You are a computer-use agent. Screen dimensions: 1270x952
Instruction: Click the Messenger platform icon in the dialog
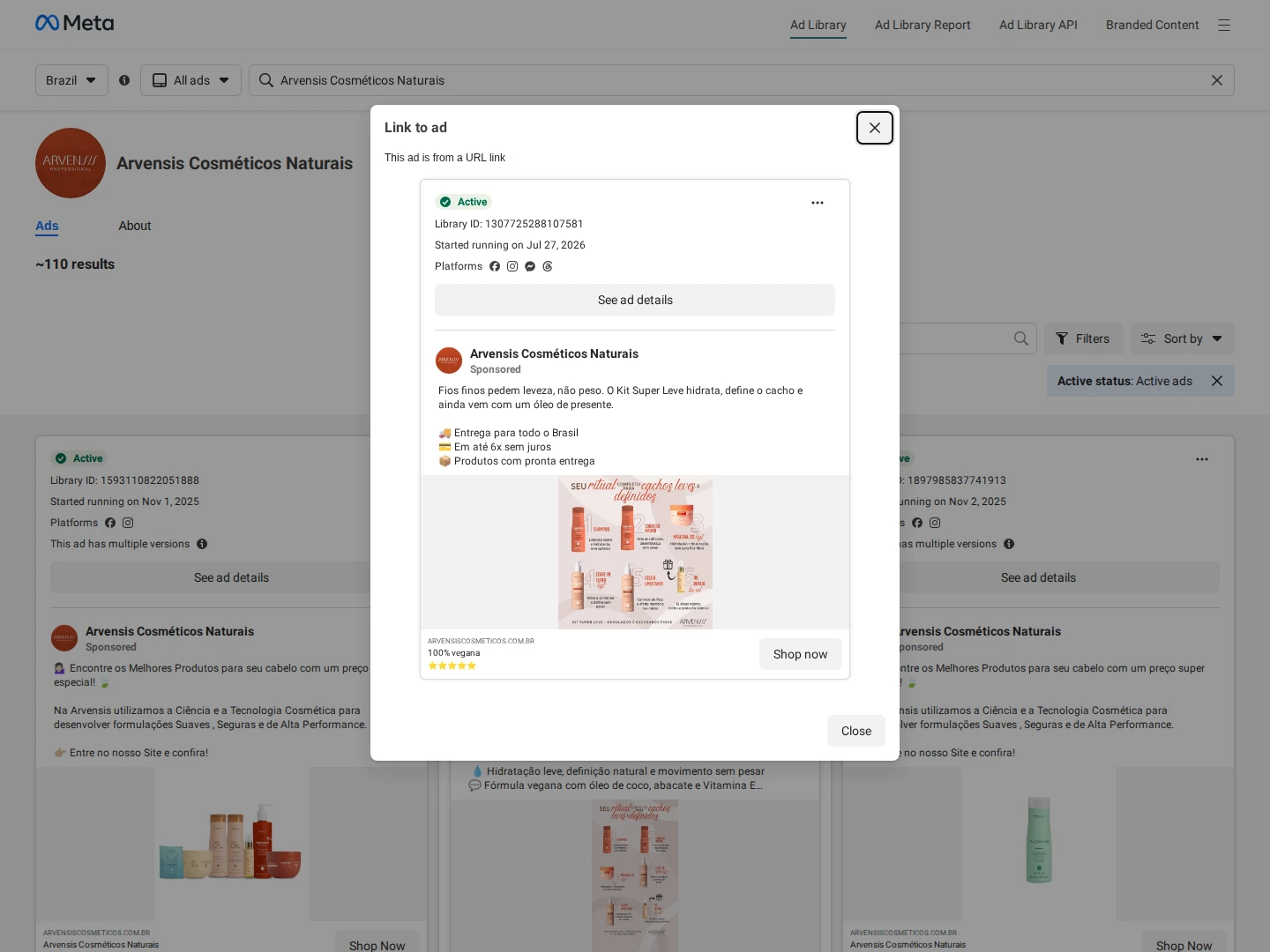(530, 266)
